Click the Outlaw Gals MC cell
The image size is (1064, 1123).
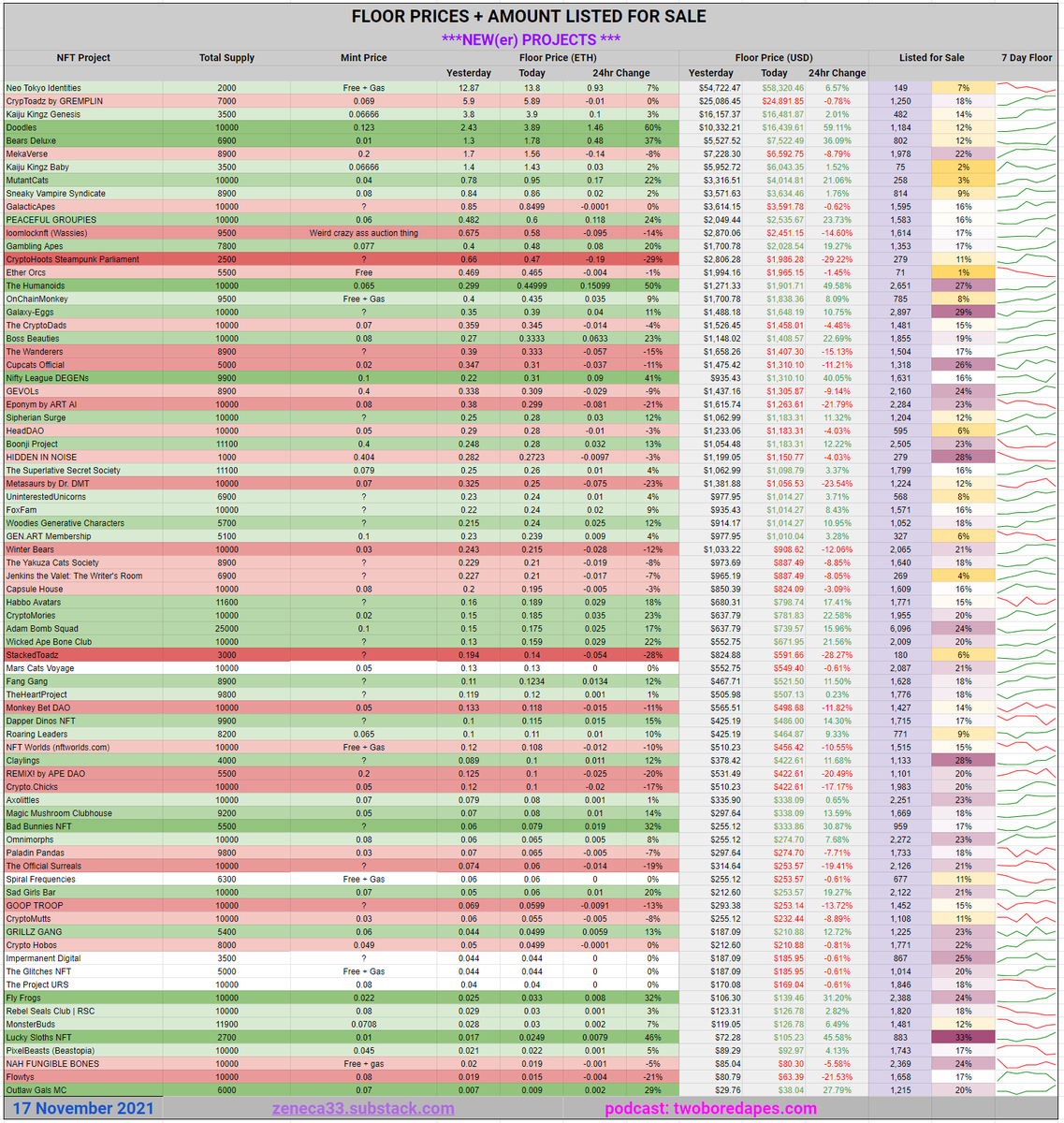click(83, 1090)
